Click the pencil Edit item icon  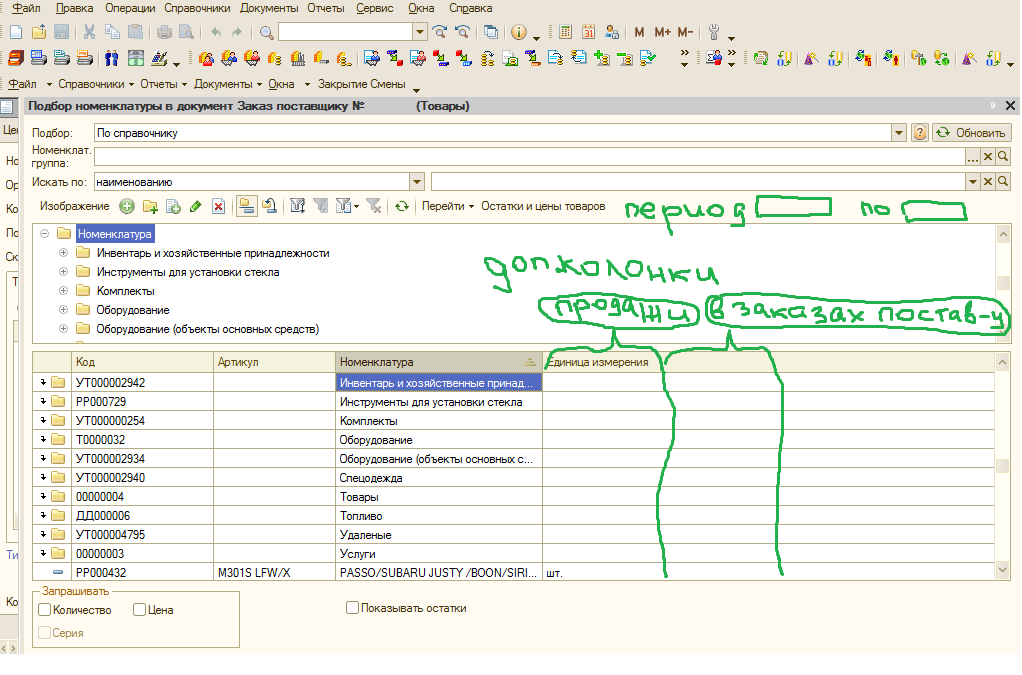click(x=195, y=206)
